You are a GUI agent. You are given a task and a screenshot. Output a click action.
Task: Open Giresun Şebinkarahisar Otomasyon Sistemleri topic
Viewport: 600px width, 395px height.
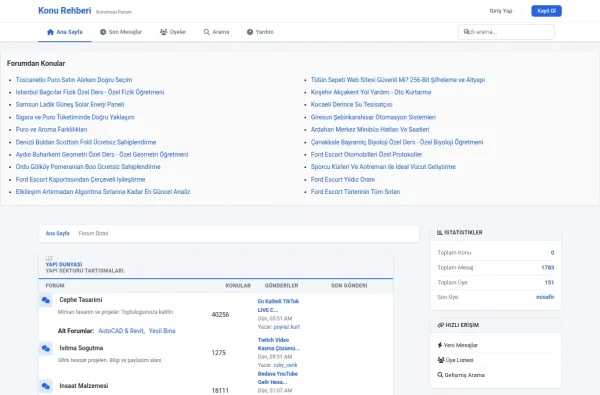(x=373, y=117)
